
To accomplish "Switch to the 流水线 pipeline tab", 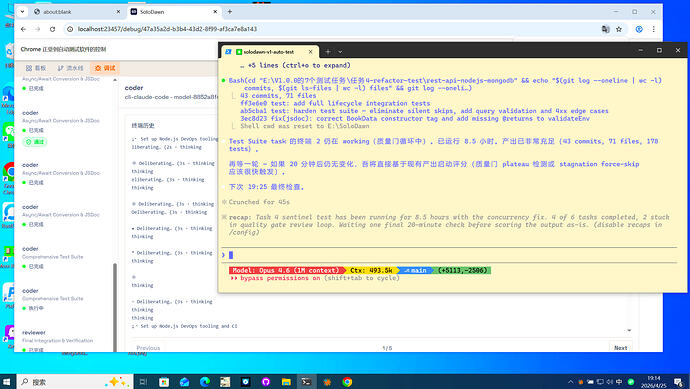I will click(x=70, y=68).
